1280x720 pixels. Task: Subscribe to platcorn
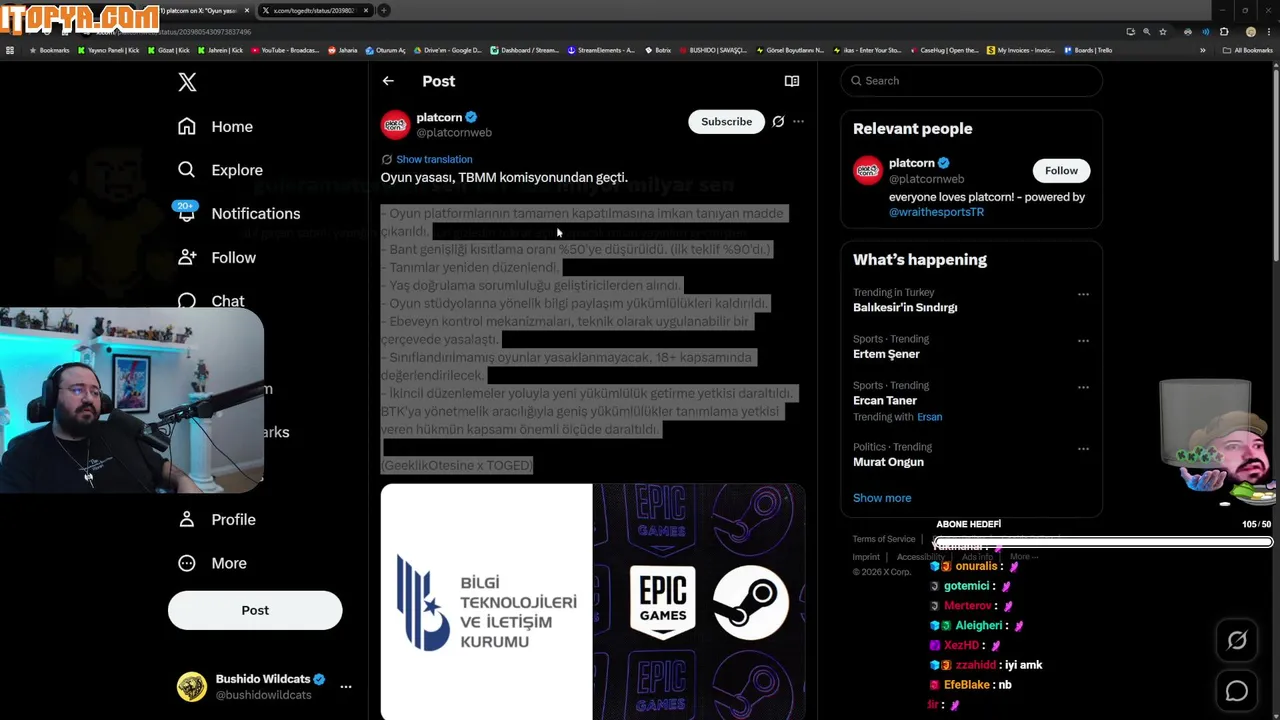(x=726, y=121)
